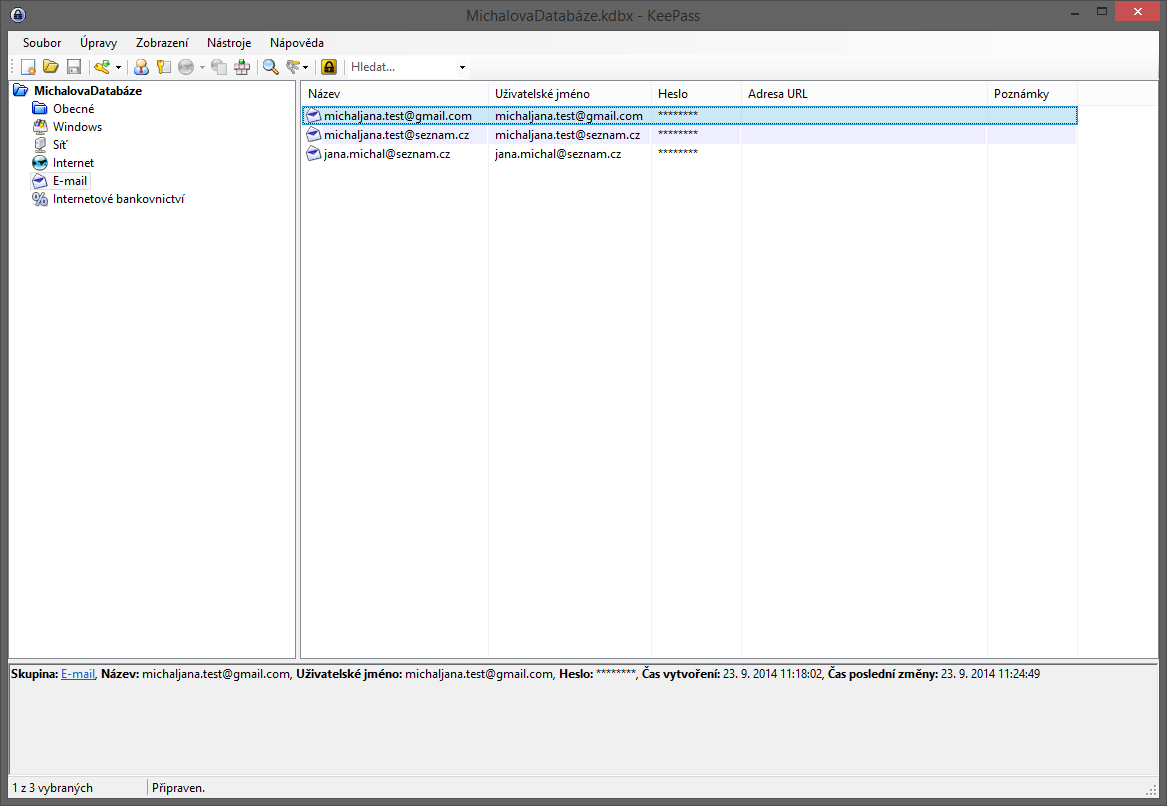The height and width of the screenshot is (806, 1167).
Task: Click the E-mail link in the status bar
Action: (x=77, y=673)
